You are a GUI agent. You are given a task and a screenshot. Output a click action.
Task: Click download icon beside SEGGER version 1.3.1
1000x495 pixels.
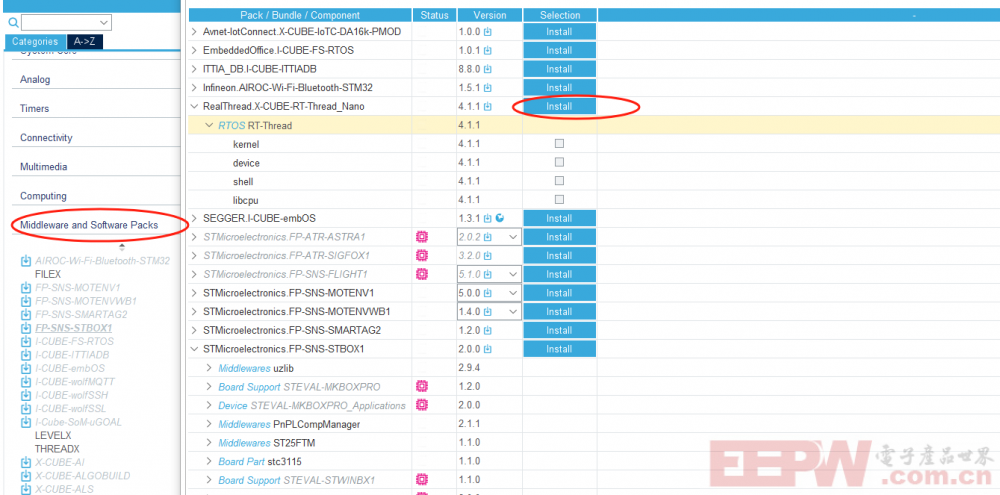tap(488, 218)
